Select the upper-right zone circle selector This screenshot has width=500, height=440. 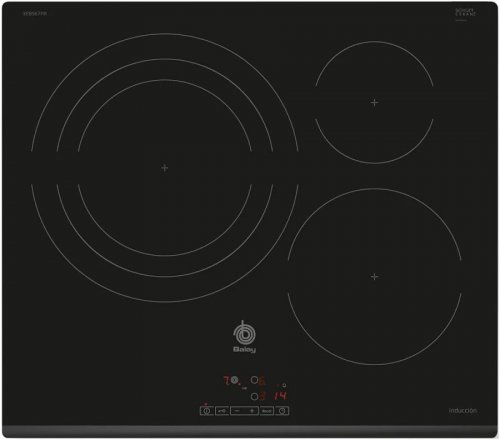pyautogui.click(x=254, y=380)
